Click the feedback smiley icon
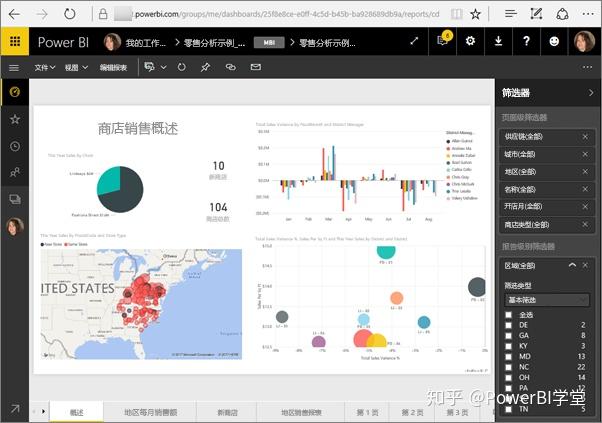Image resolution: width=602 pixels, height=423 pixels. click(x=554, y=41)
